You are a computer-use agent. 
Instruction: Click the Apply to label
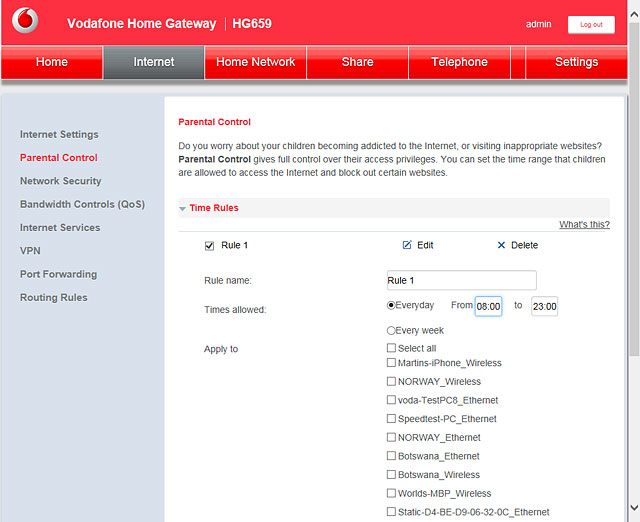[221, 349]
